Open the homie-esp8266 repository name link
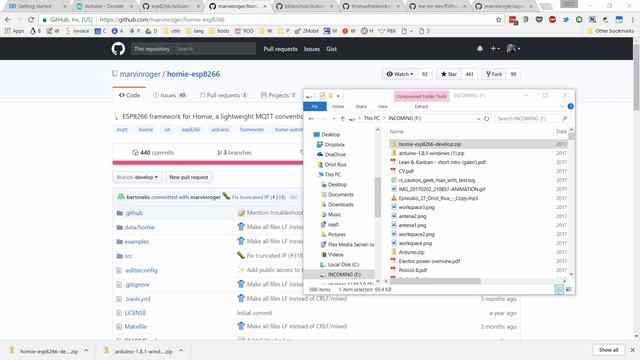This screenshot has width=640, height=360. point(193,74)
